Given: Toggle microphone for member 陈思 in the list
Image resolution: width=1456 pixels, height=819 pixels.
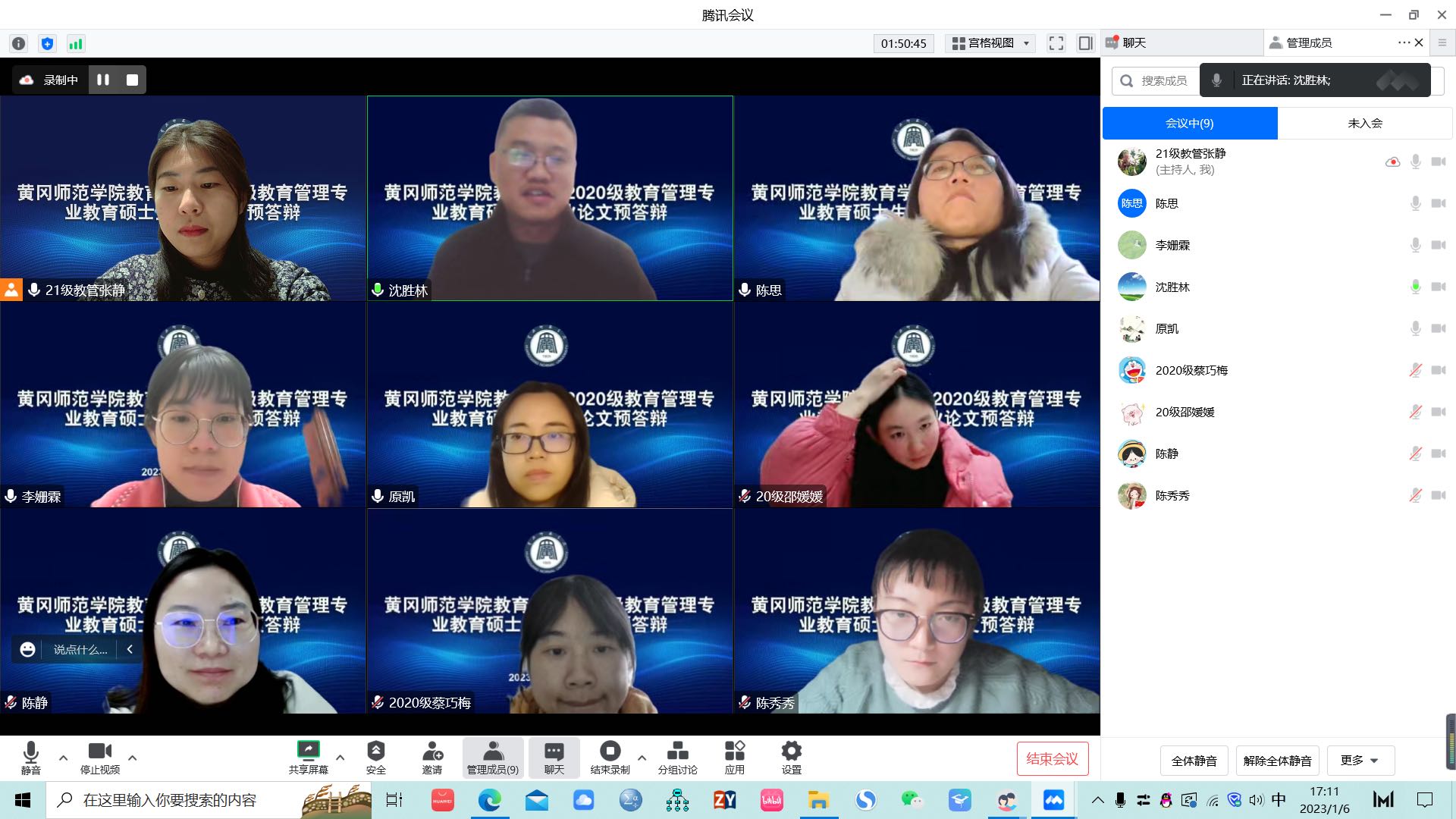Looking at the screenshot, I should (1415, 203).
